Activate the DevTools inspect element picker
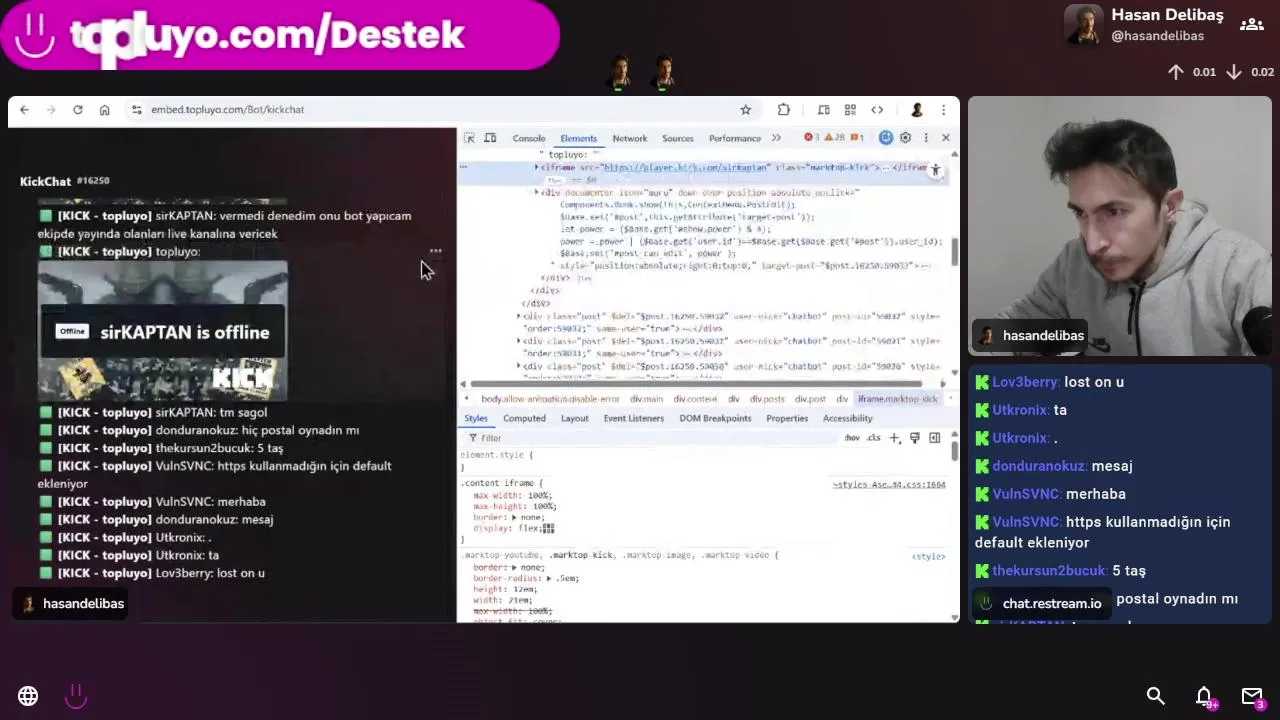Image resolution: width=1280 pixels, height=720 pixels. click(469, 138)
